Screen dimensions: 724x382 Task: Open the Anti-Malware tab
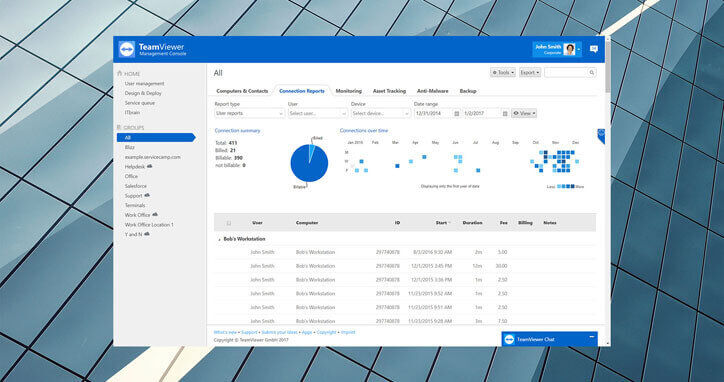click(432, 91)
